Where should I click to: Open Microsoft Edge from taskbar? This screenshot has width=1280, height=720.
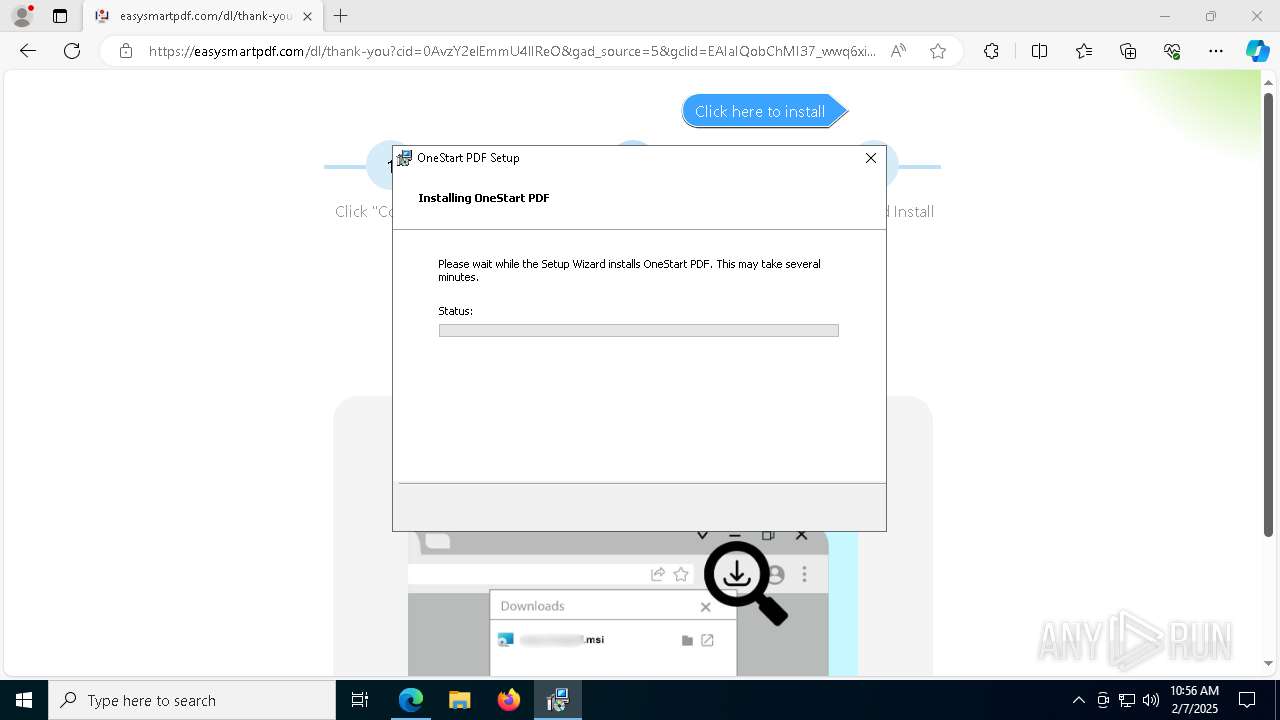(411, 700)
